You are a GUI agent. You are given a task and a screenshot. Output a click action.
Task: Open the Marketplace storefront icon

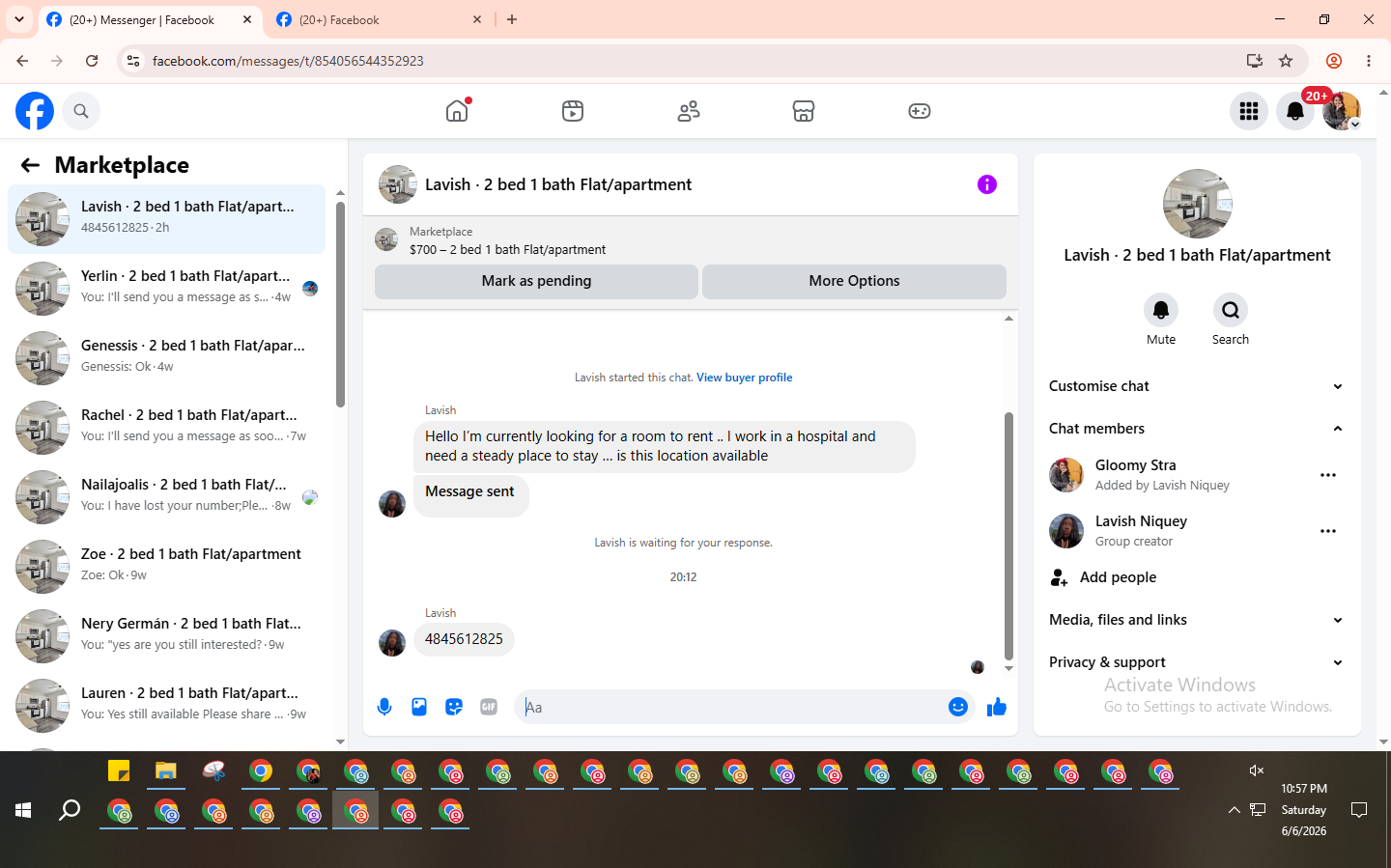coord(804,111)
